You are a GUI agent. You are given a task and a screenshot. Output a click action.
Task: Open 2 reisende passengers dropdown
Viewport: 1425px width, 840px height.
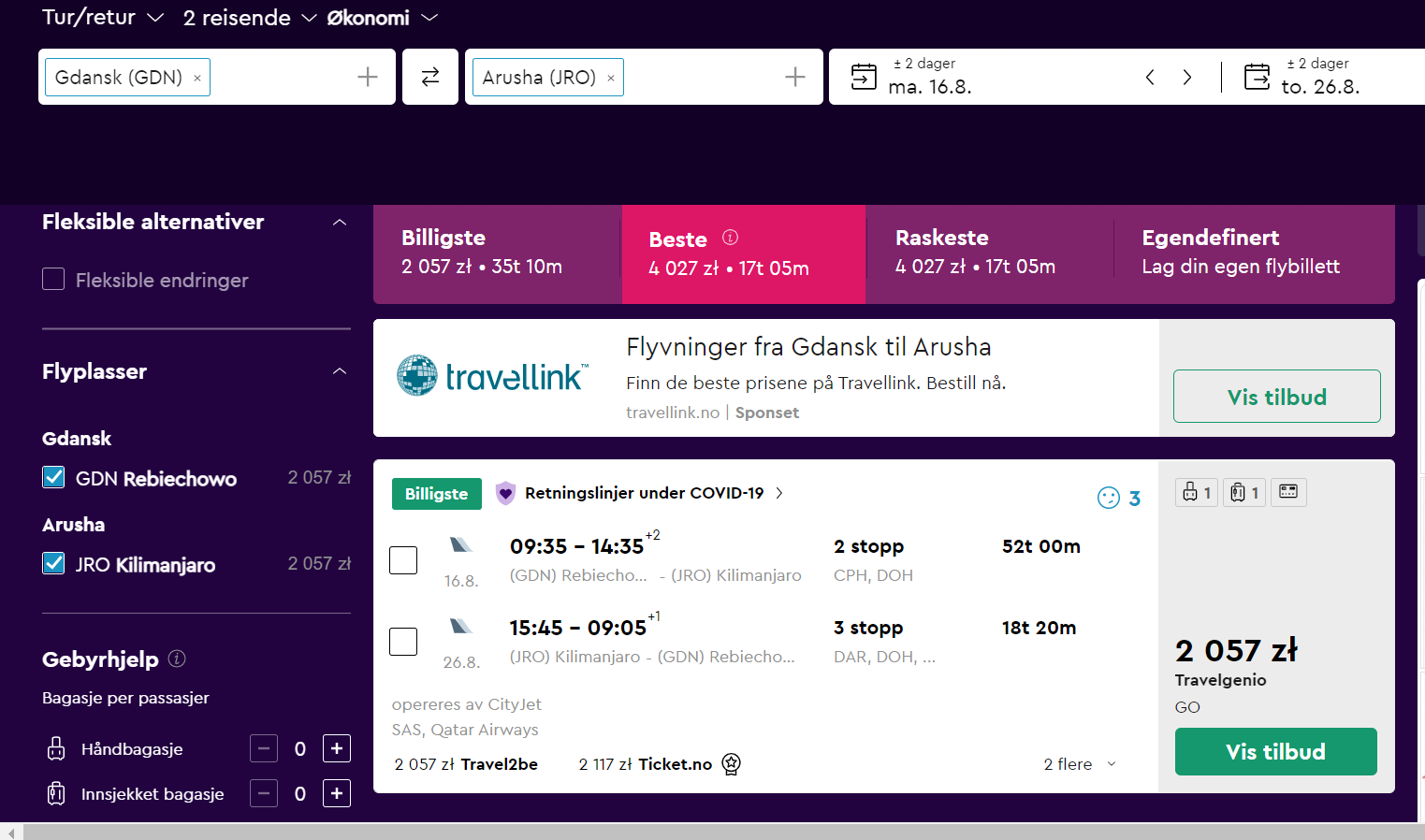pos(250,17)
